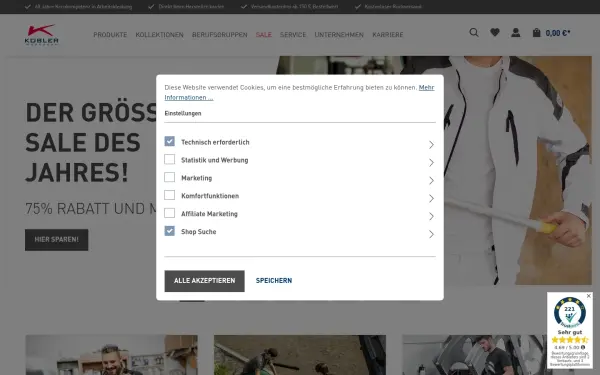Click the 0,00 € cart total
This screenshot has width=600, height=375.
pos(558,33)
